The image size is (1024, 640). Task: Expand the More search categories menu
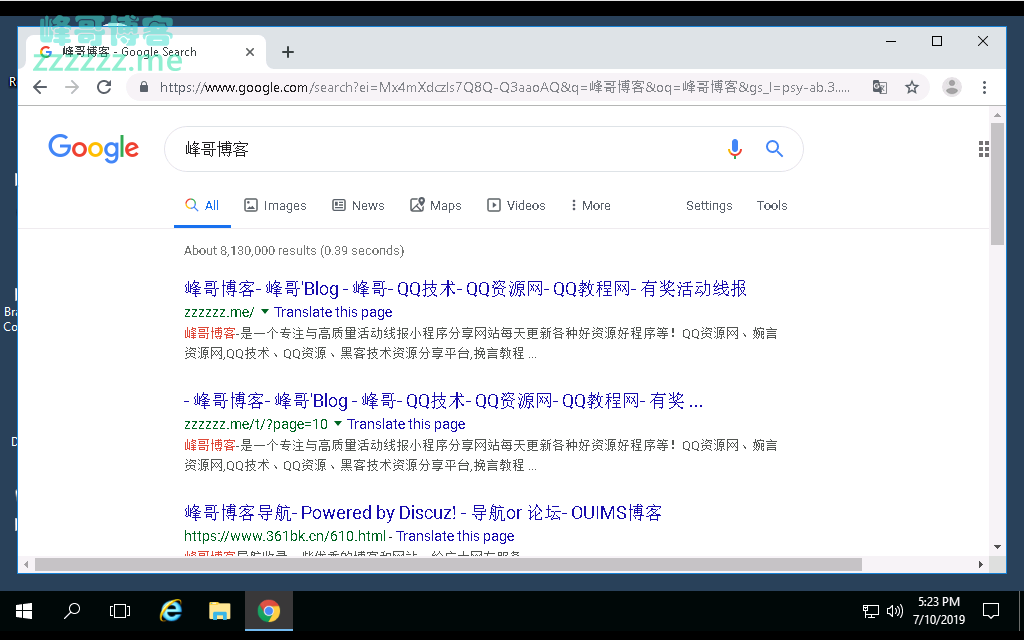click(x=591, y=206)
